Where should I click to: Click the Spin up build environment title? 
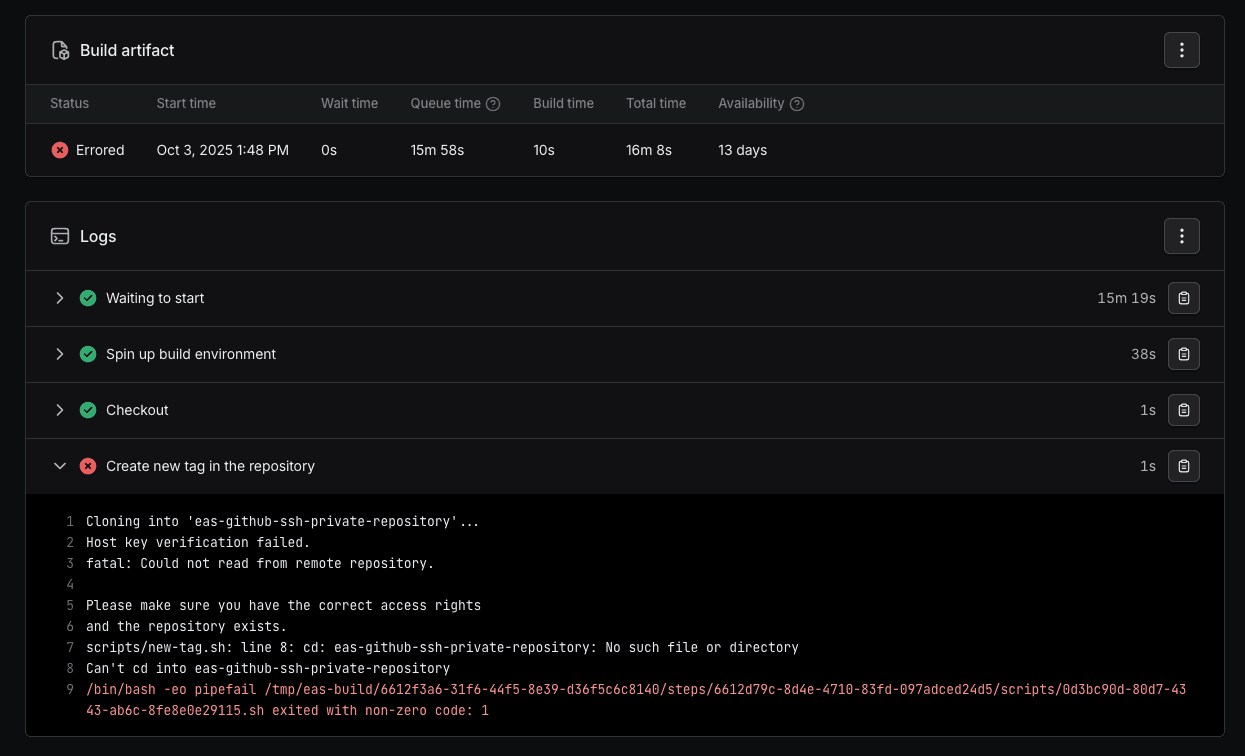pyautogui.click(x=191, y=354)
